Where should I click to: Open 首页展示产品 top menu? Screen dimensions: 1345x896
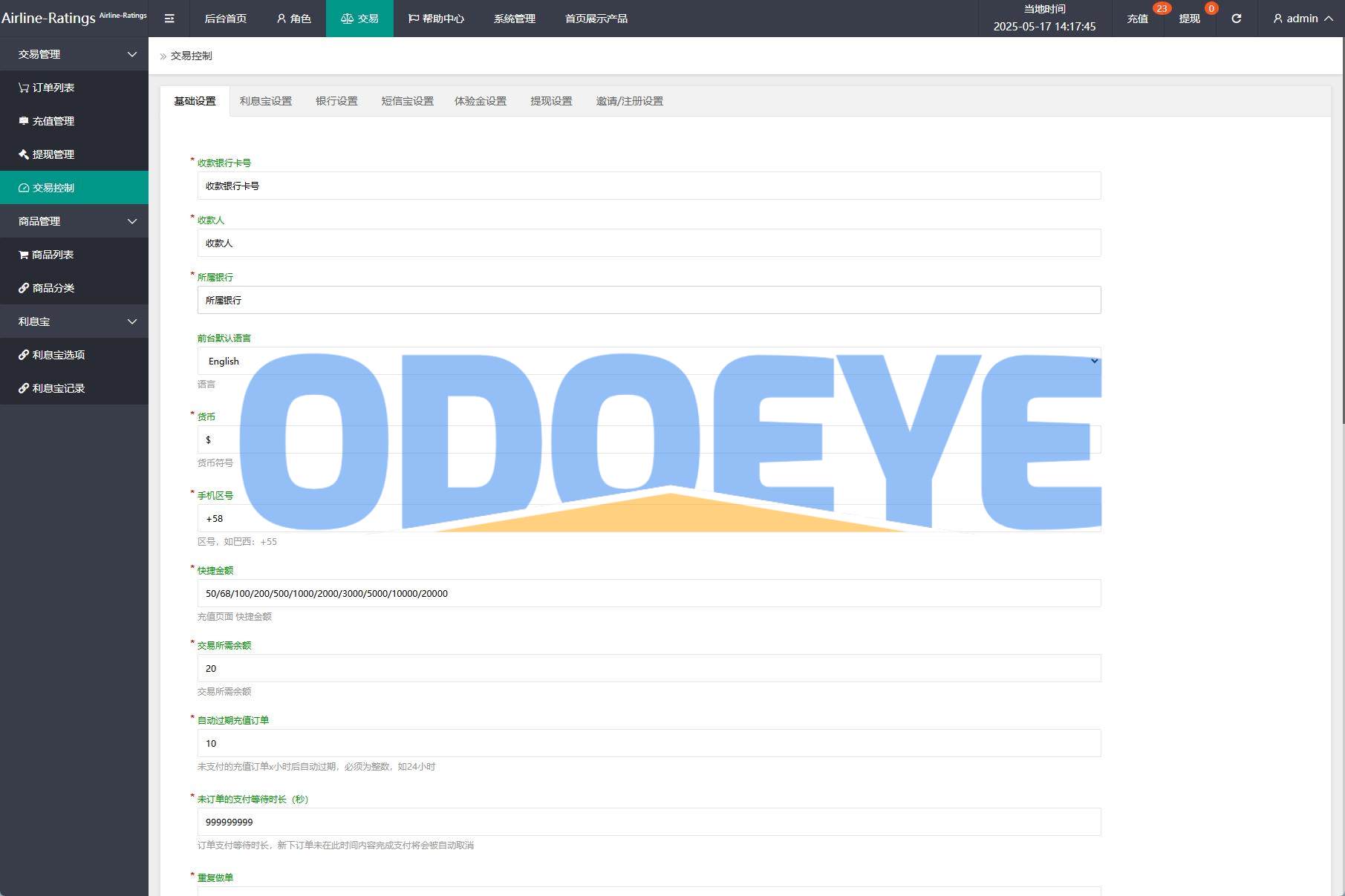(596, 19)
